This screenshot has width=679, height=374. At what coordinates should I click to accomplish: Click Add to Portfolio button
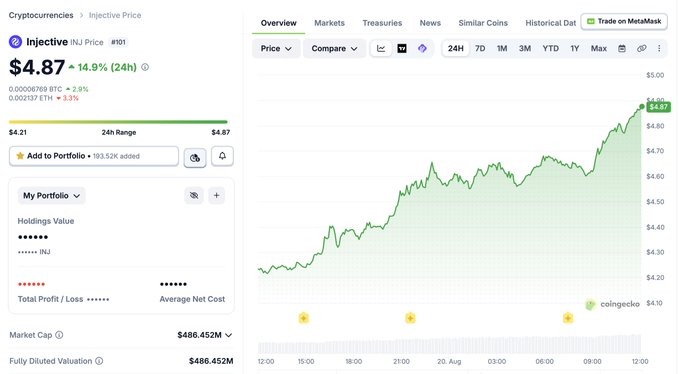pyautogui.click(x=94, y=156)
